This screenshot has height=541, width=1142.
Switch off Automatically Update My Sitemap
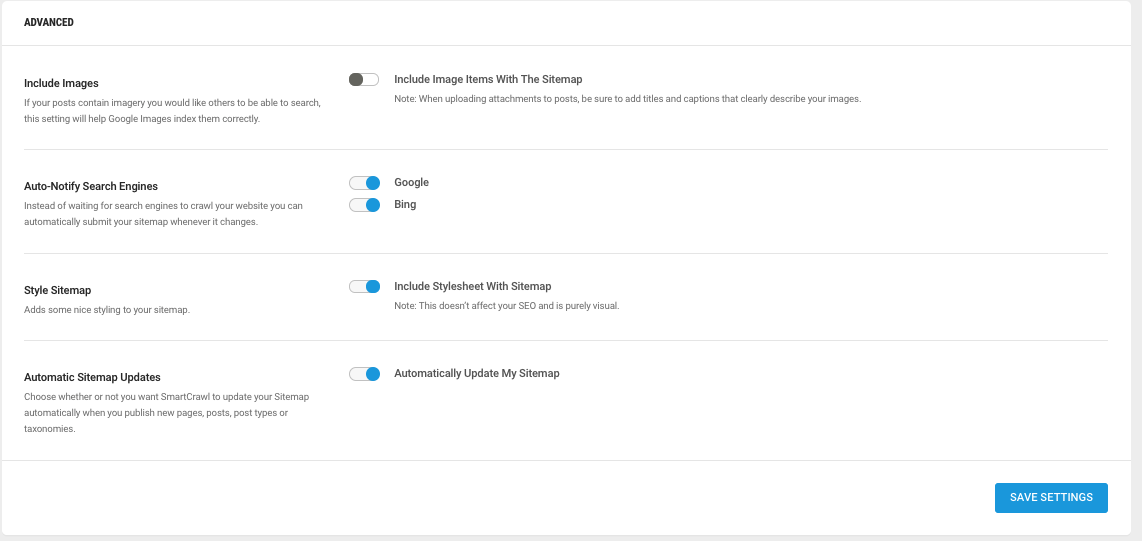coord(364,374)
